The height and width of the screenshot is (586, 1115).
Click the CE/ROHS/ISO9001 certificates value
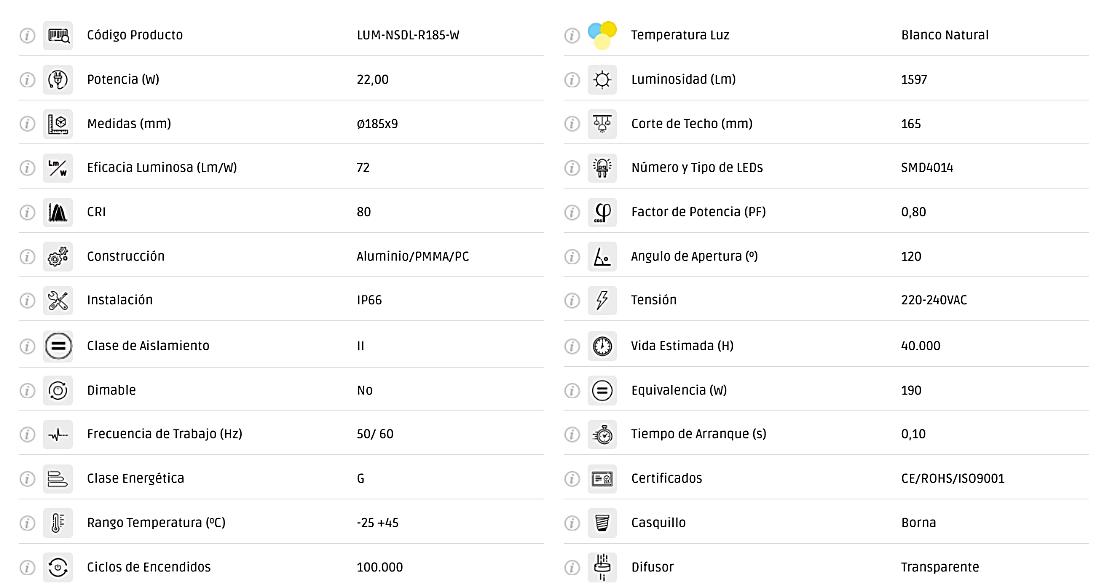pyautogui.click(x=952, y=478)
